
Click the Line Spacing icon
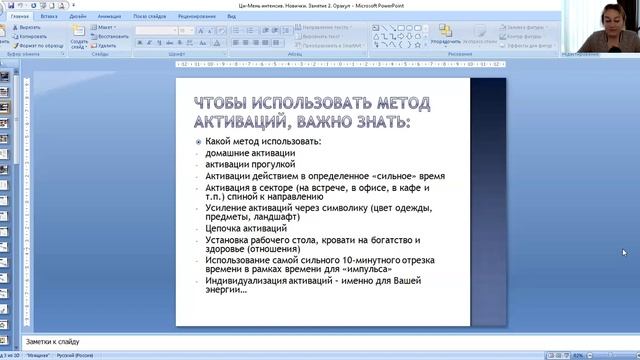coord(287,31)
